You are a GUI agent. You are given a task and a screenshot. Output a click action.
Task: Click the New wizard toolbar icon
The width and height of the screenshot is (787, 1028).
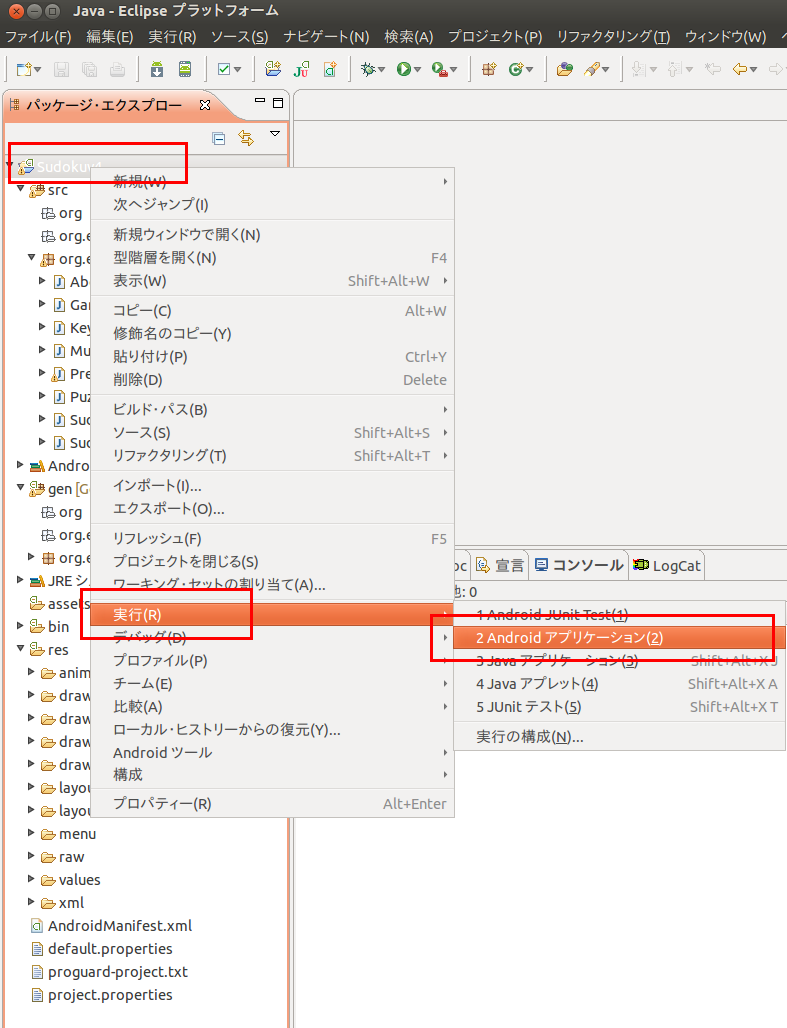[x=24, y=69]
